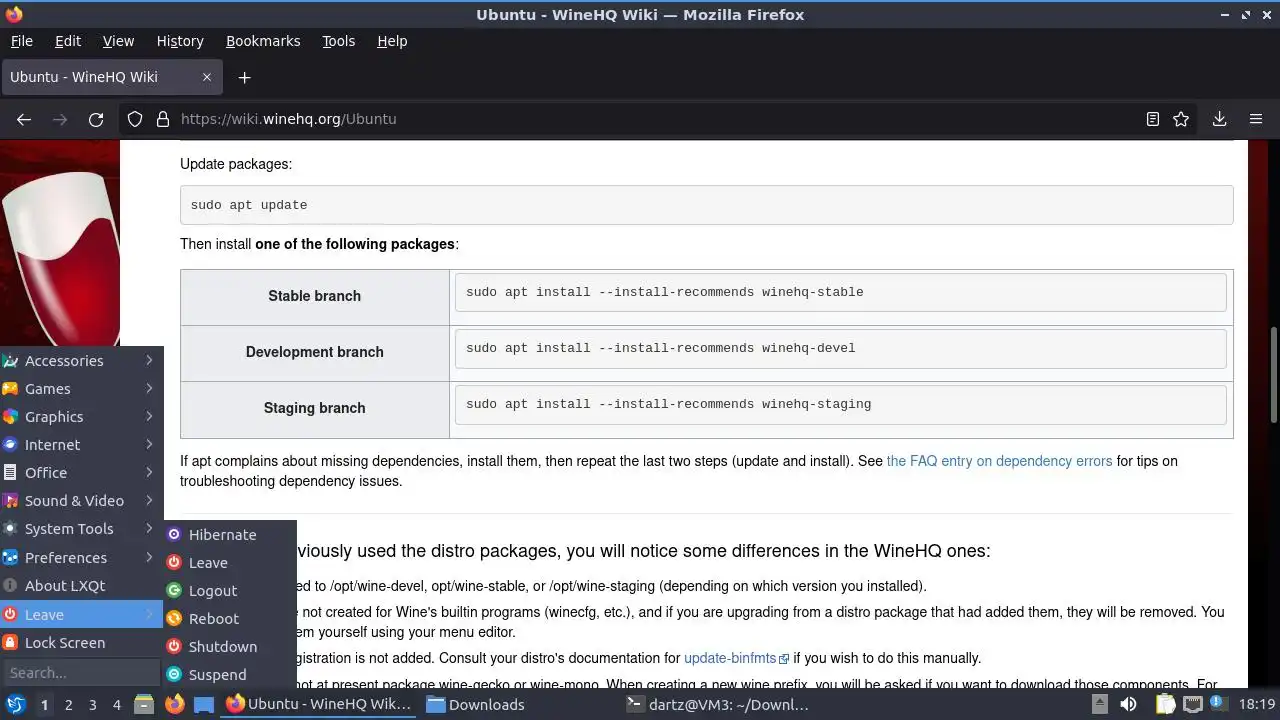This screenshot has width=1280, height=720.
Task: Choose Lock Screen in the application menu
Action: coord(82,643)
